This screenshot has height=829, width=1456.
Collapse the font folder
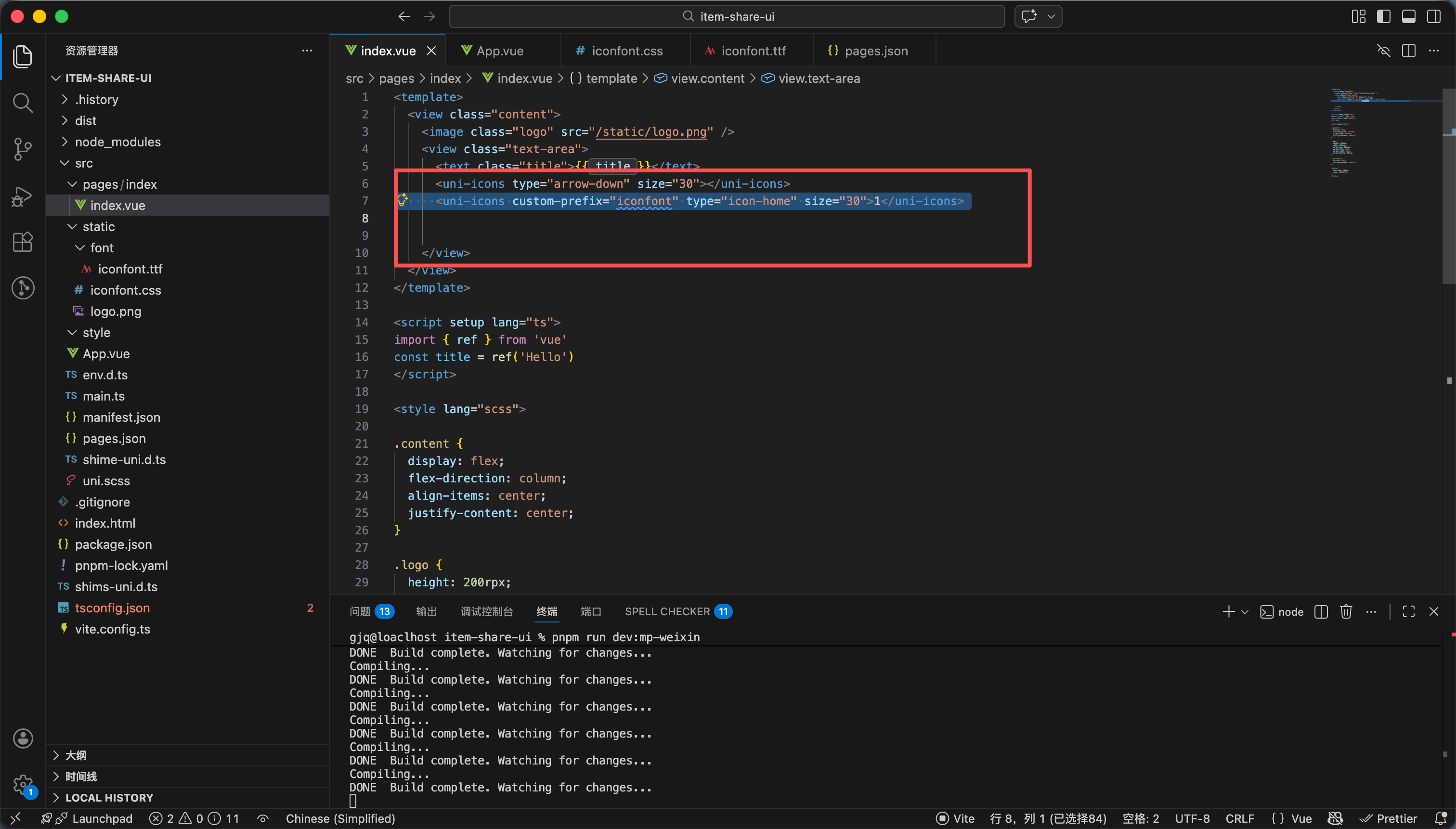pyautogui.click(x=102, y=247)
